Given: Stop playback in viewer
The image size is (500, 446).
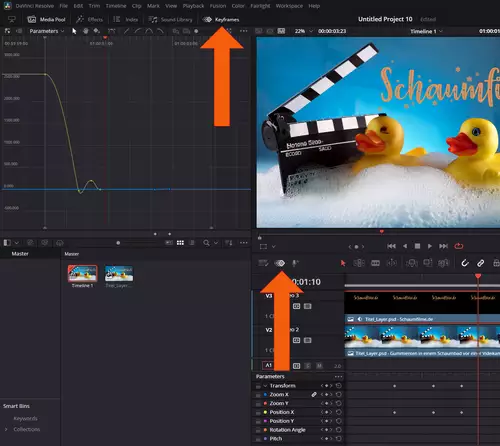Looking at the screenshot, I should 417,246.
